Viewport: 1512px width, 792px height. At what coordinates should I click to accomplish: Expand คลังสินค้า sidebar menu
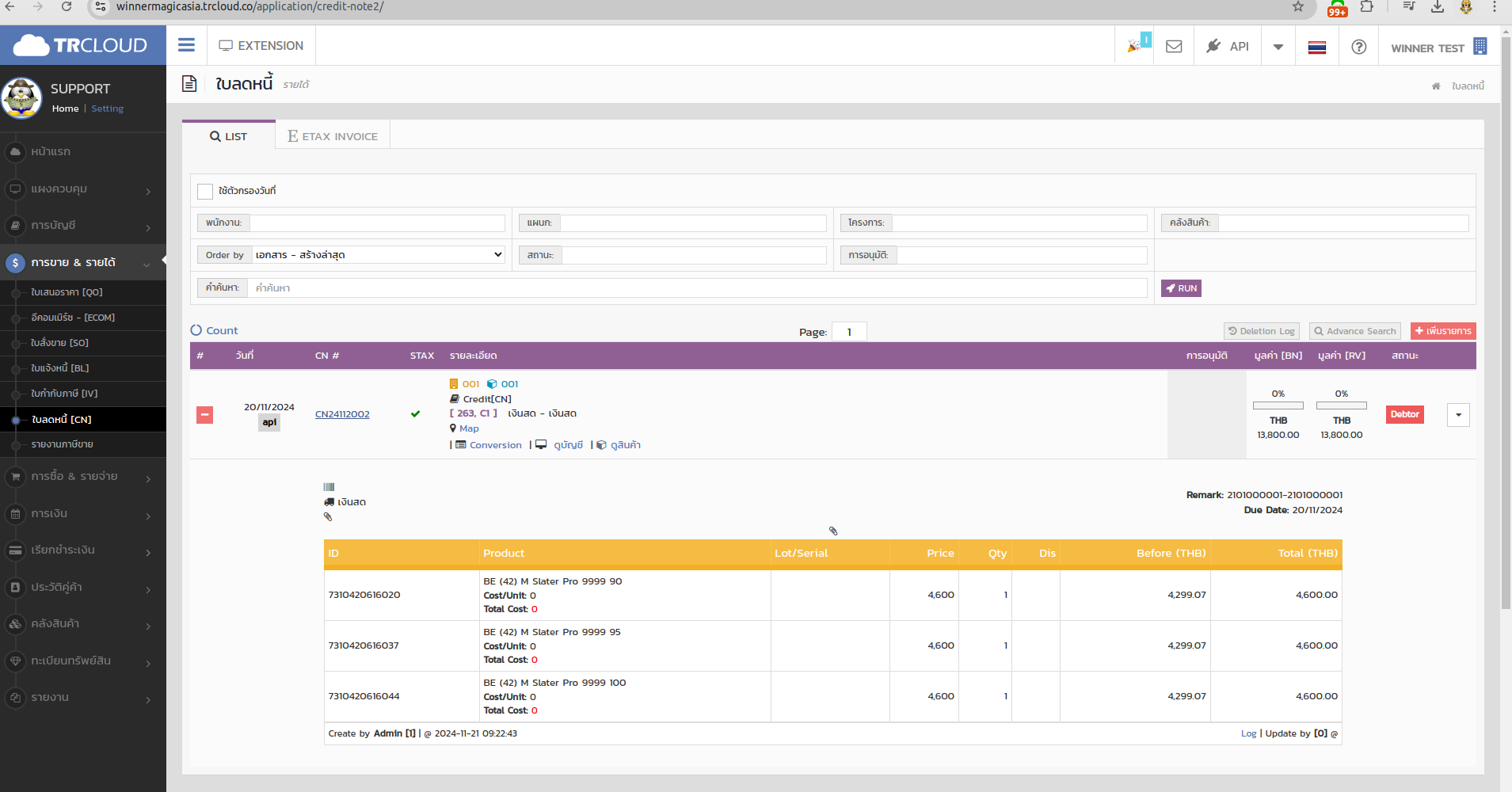(x=83, y=623)
